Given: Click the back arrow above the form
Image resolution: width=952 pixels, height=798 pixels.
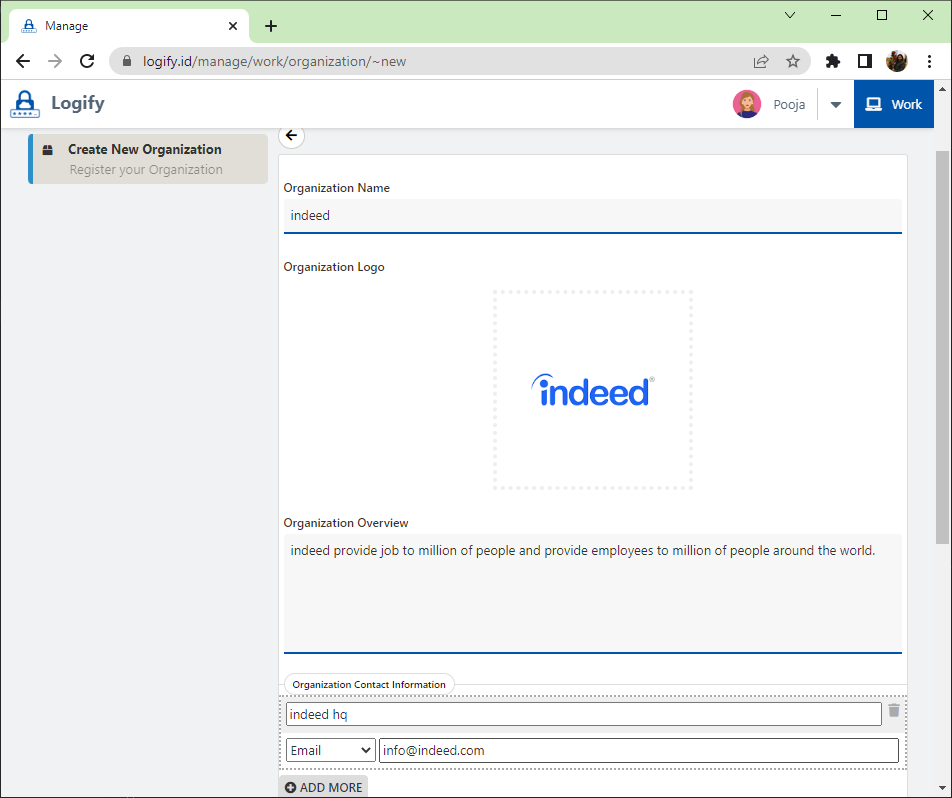Looking at the screenshot, I should pos(291,136).
